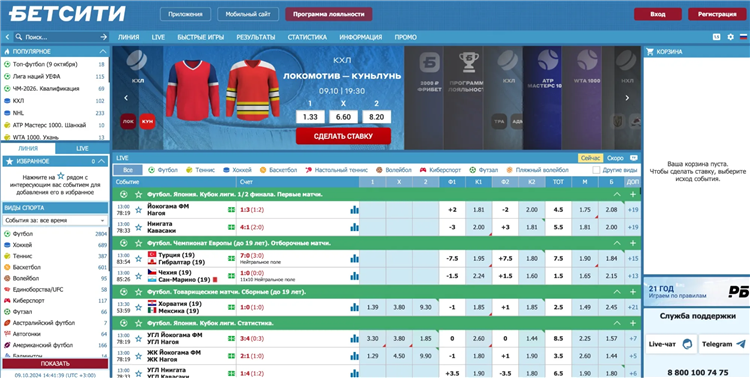The image size is (750, 378).
Task: Open Live-чат support icon
Action: (687, 344)
